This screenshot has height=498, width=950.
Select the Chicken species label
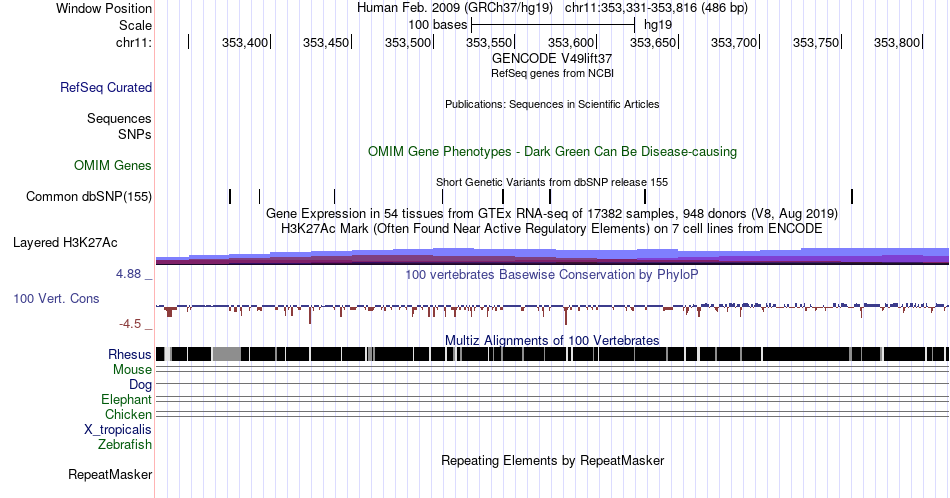128,414
